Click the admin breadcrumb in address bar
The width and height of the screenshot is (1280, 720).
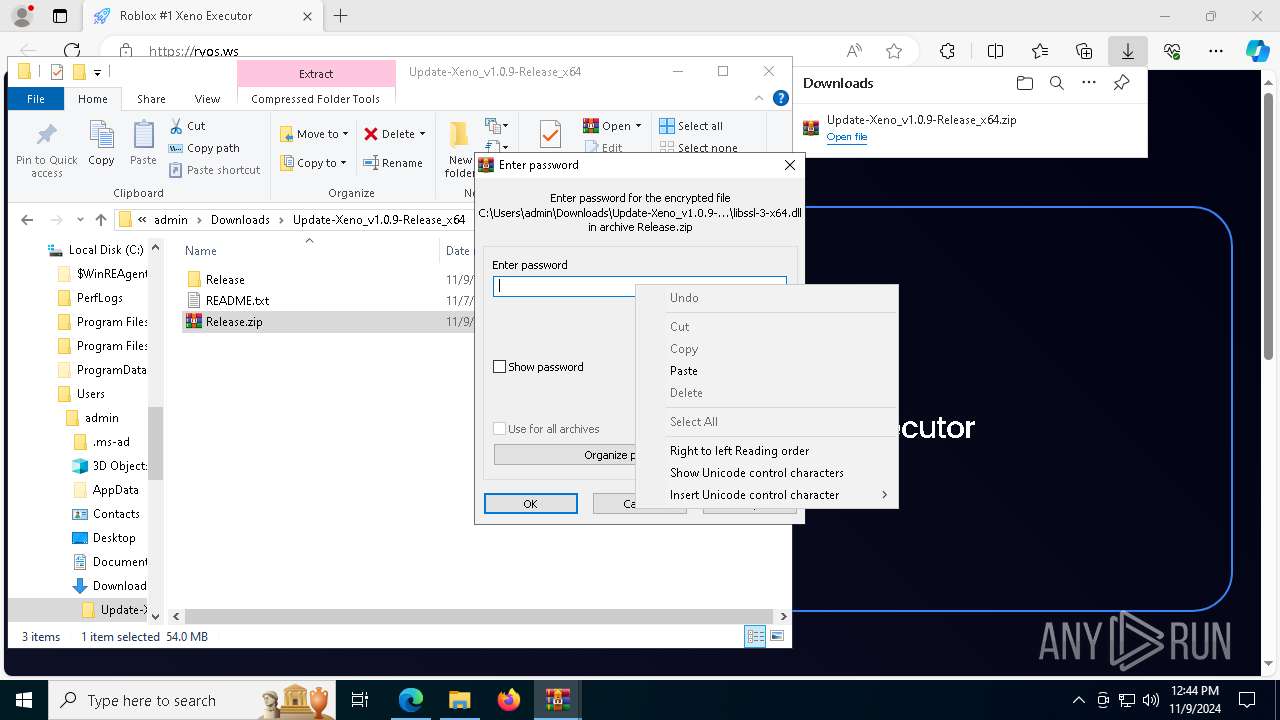(x=171, y=220)
